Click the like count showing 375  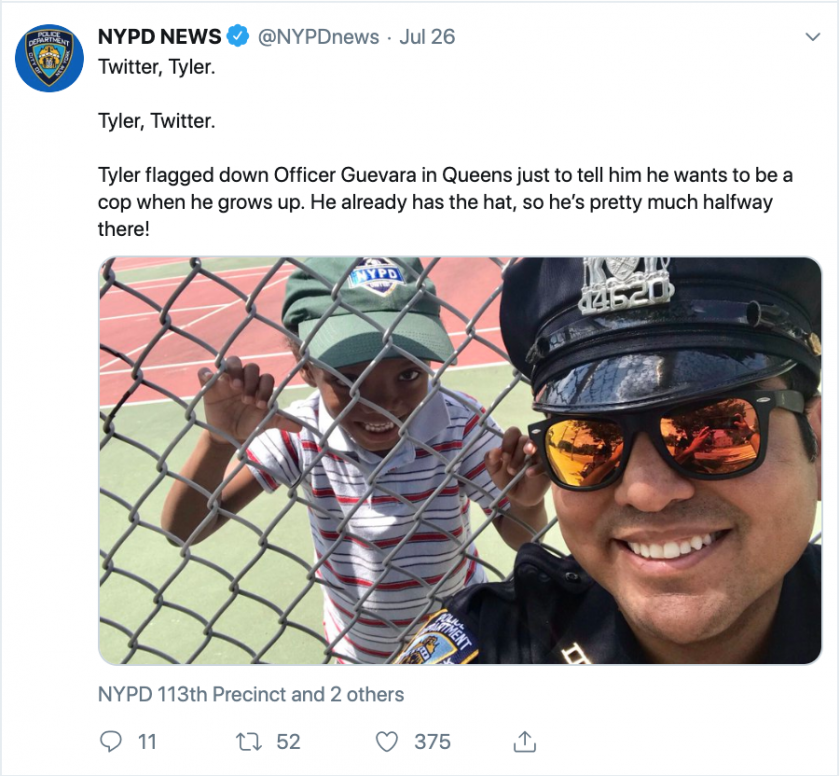pos(432,742)
